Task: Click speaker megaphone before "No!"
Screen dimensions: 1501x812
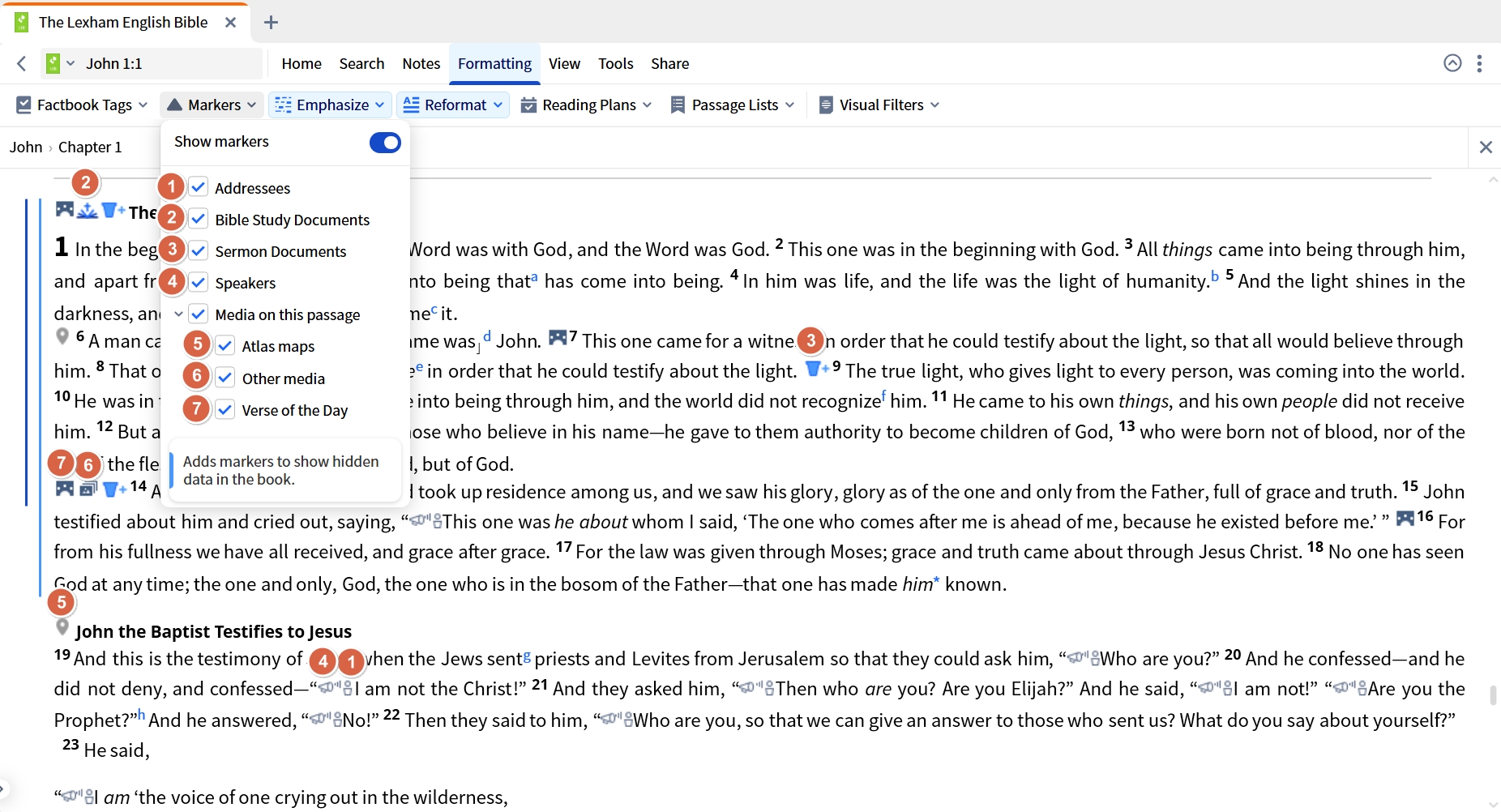Action: pyautogui.click(x=320, y=719)
